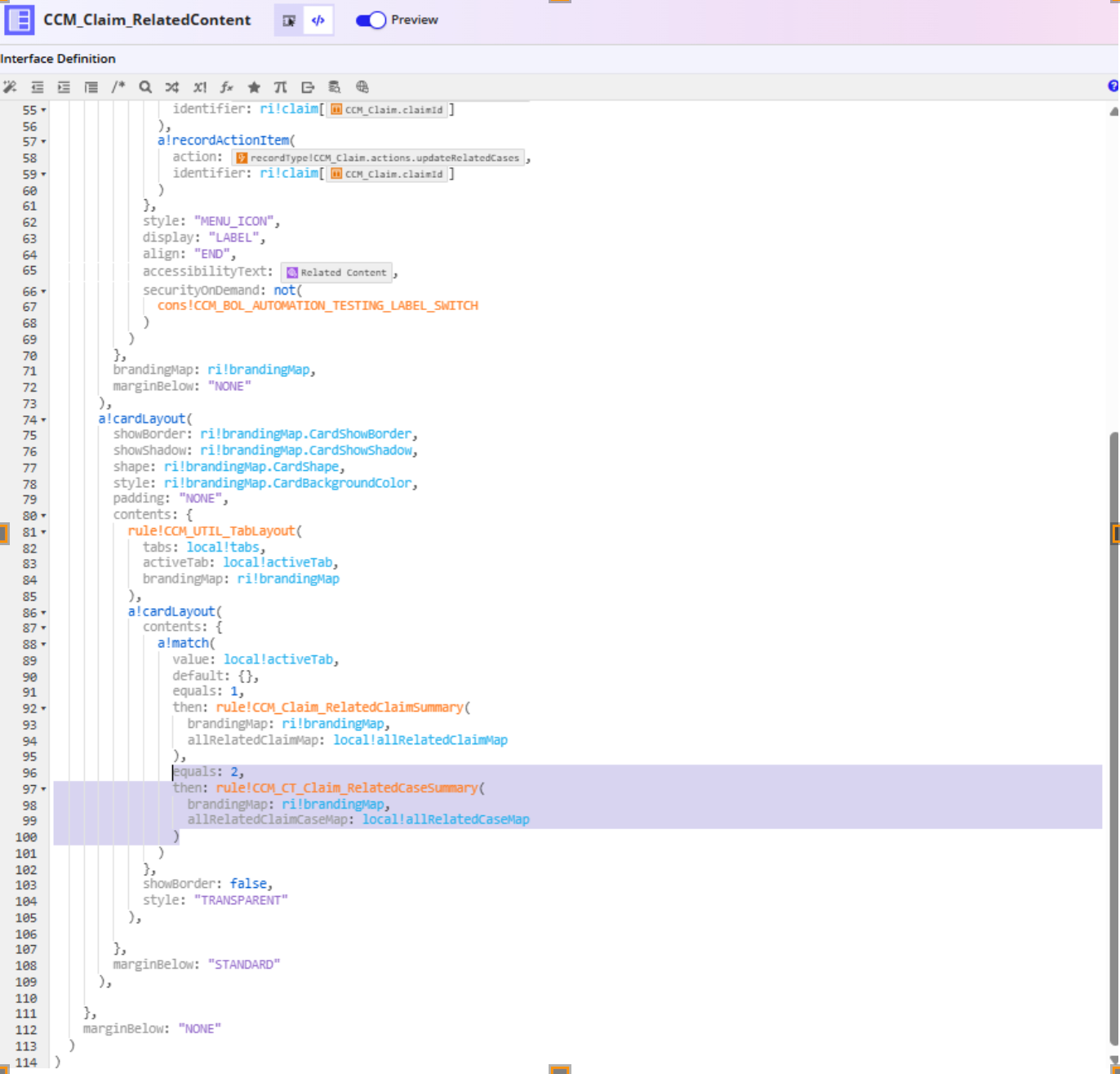Click the Related Content accessibility text chip
Image resolution: width=1120 pixels, height=1074 pixels.
pos(336,273)
